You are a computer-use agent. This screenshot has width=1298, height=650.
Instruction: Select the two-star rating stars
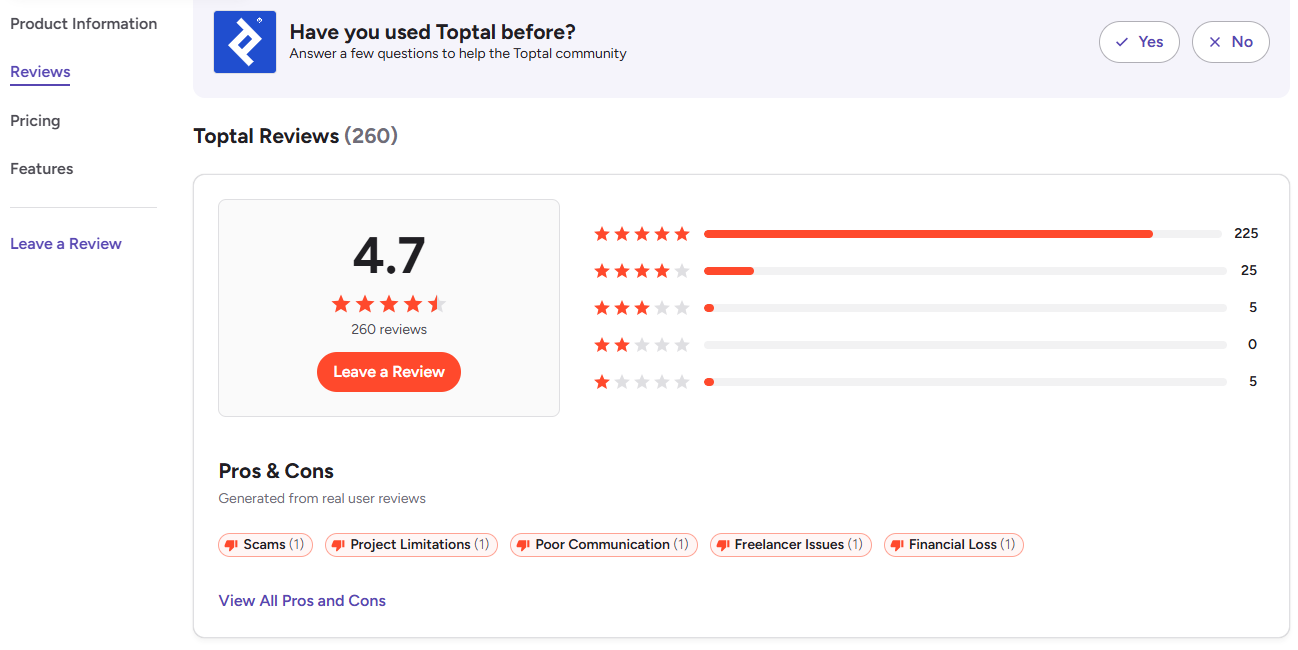[642, 345]
